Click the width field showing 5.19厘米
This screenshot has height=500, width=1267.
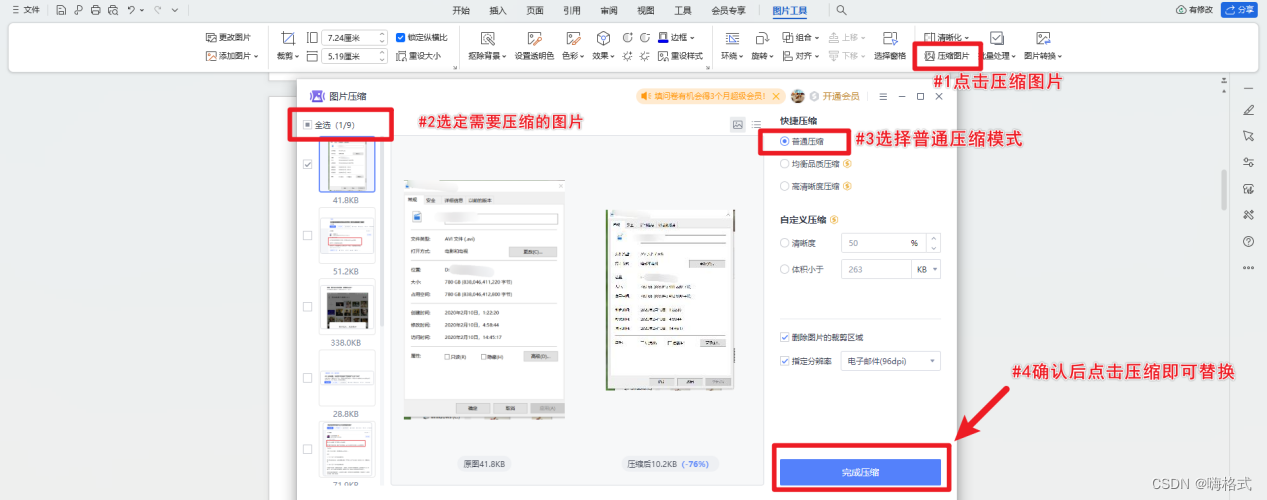(354, 56)
